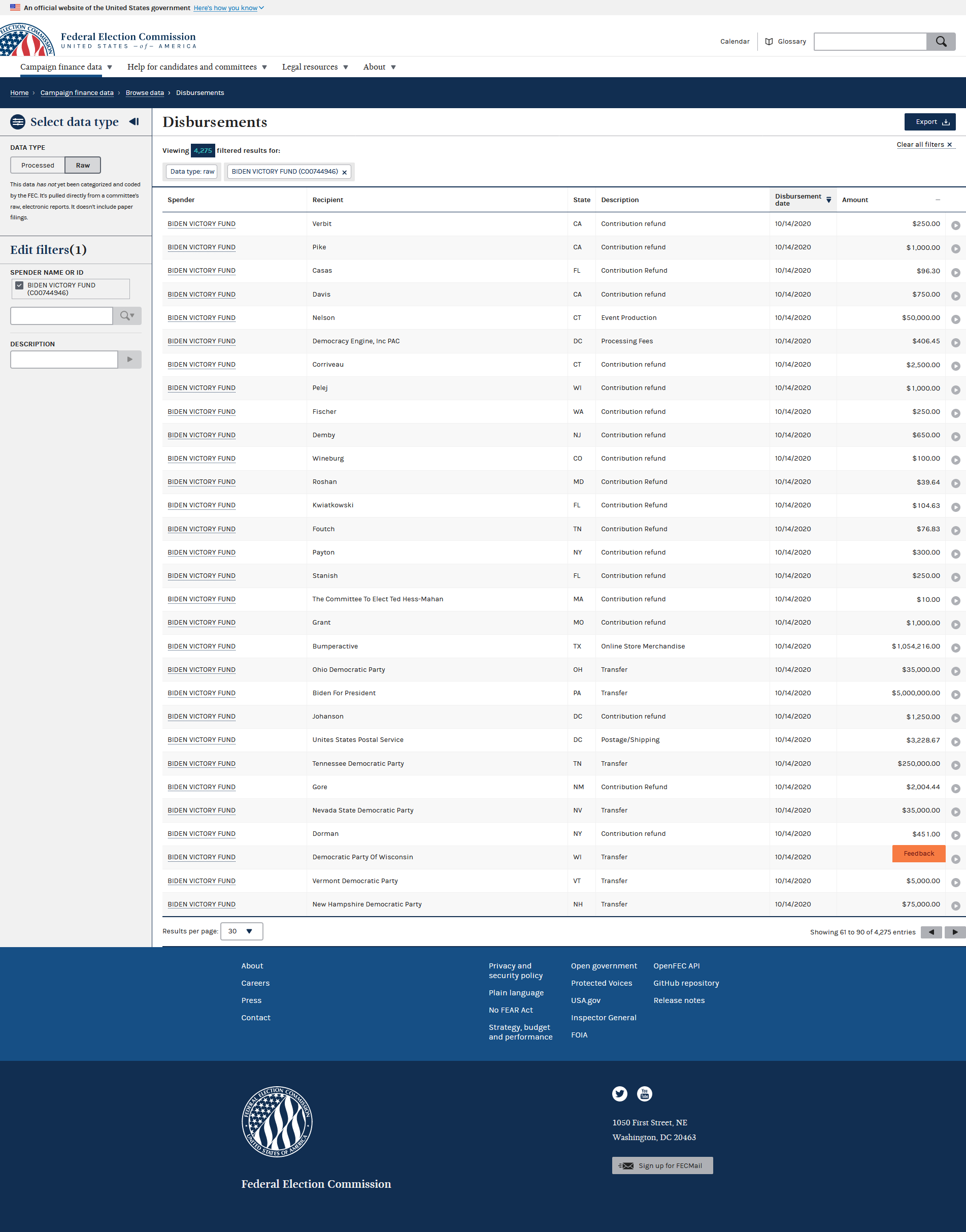The height and width of the screenshot is (1232, 966).
Task: Open the Contact footer link
Action: [256, 1018]
